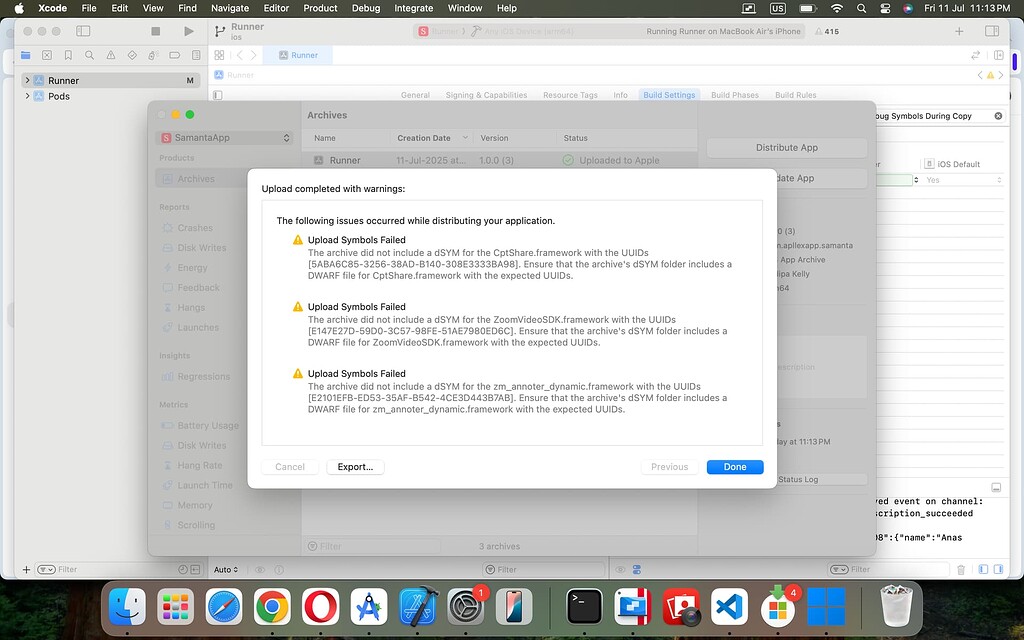Select the Project navigator folder icon
1024x640 pixels.
(25, 56)
